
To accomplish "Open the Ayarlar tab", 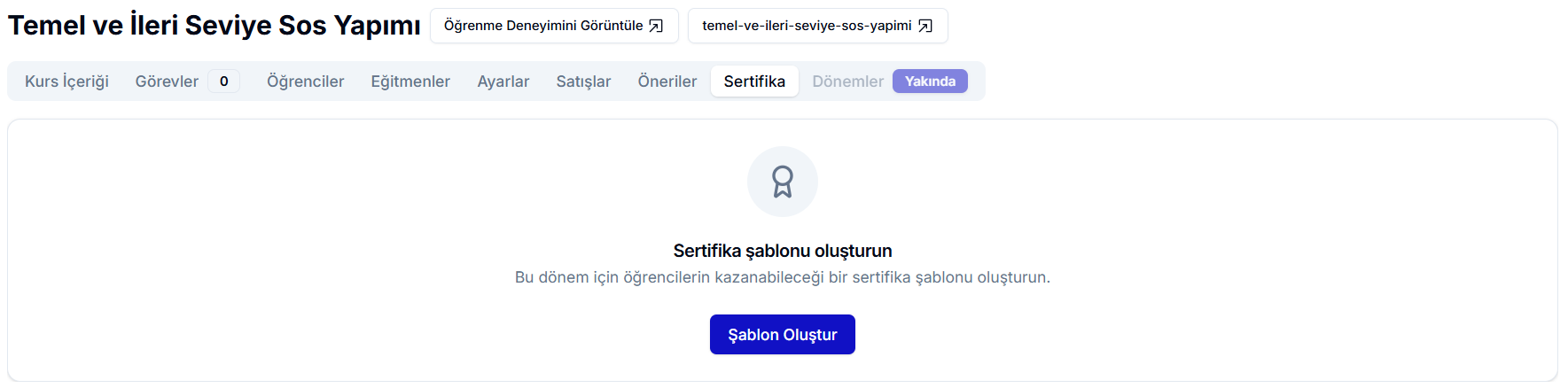I will click(x=503, y=81).
